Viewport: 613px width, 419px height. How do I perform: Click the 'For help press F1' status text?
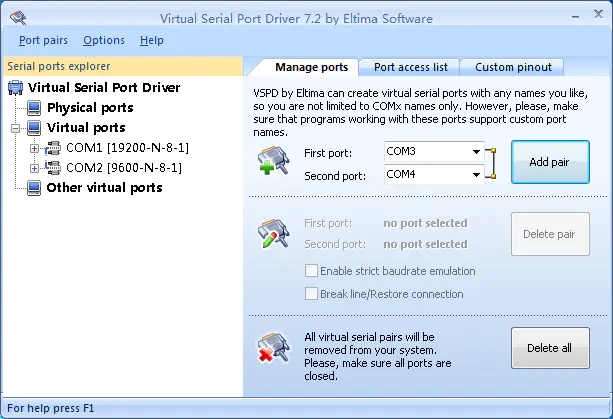[x=50, y=408]
